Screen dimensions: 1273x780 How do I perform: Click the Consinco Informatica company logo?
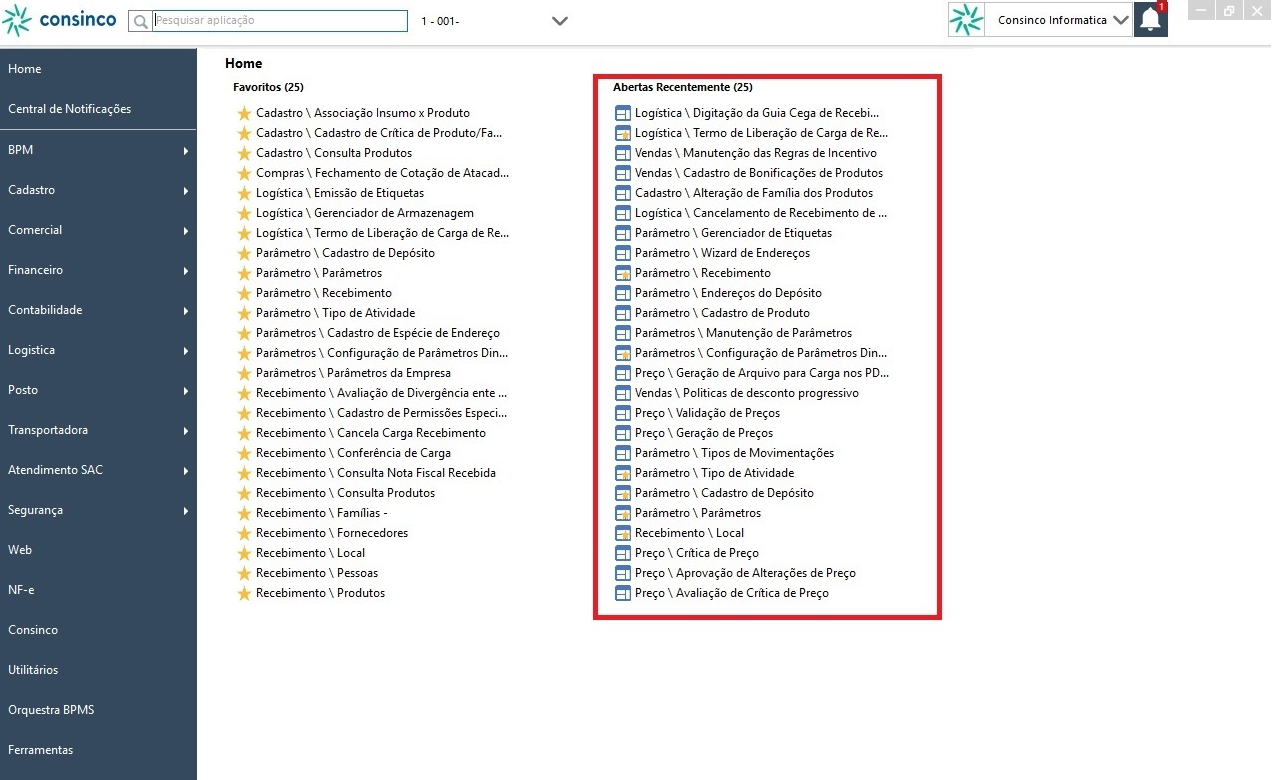point(966,20)
